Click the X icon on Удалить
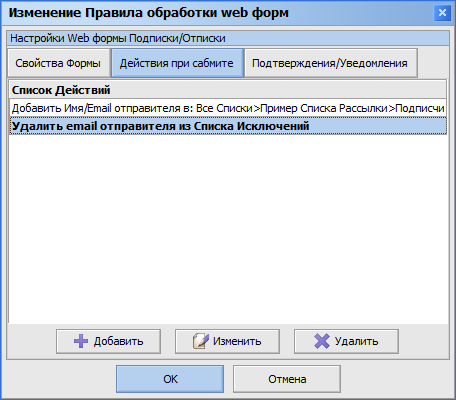 pyautogui.click(x=322, y=341)
